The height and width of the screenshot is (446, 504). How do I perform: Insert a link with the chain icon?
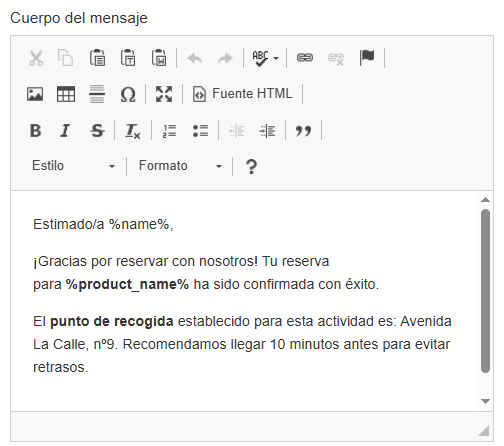coord(305,58)
